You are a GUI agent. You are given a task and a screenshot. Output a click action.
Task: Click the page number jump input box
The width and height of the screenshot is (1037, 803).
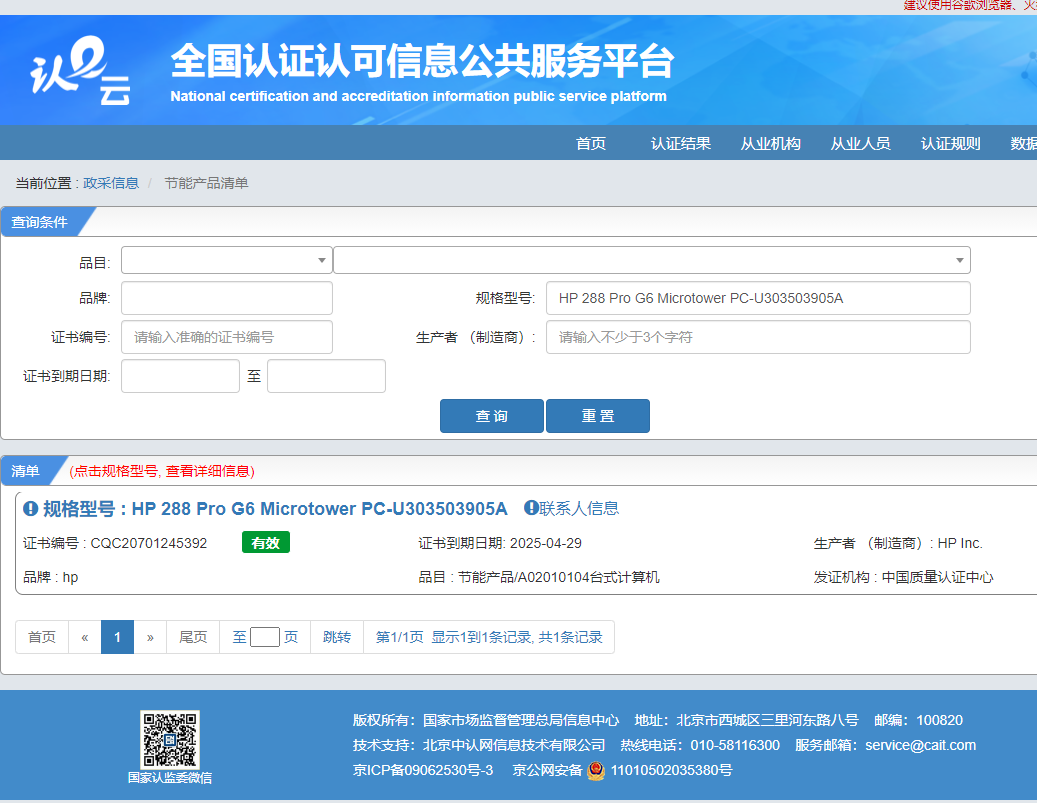pyautogui.click(x=265, y=637)
